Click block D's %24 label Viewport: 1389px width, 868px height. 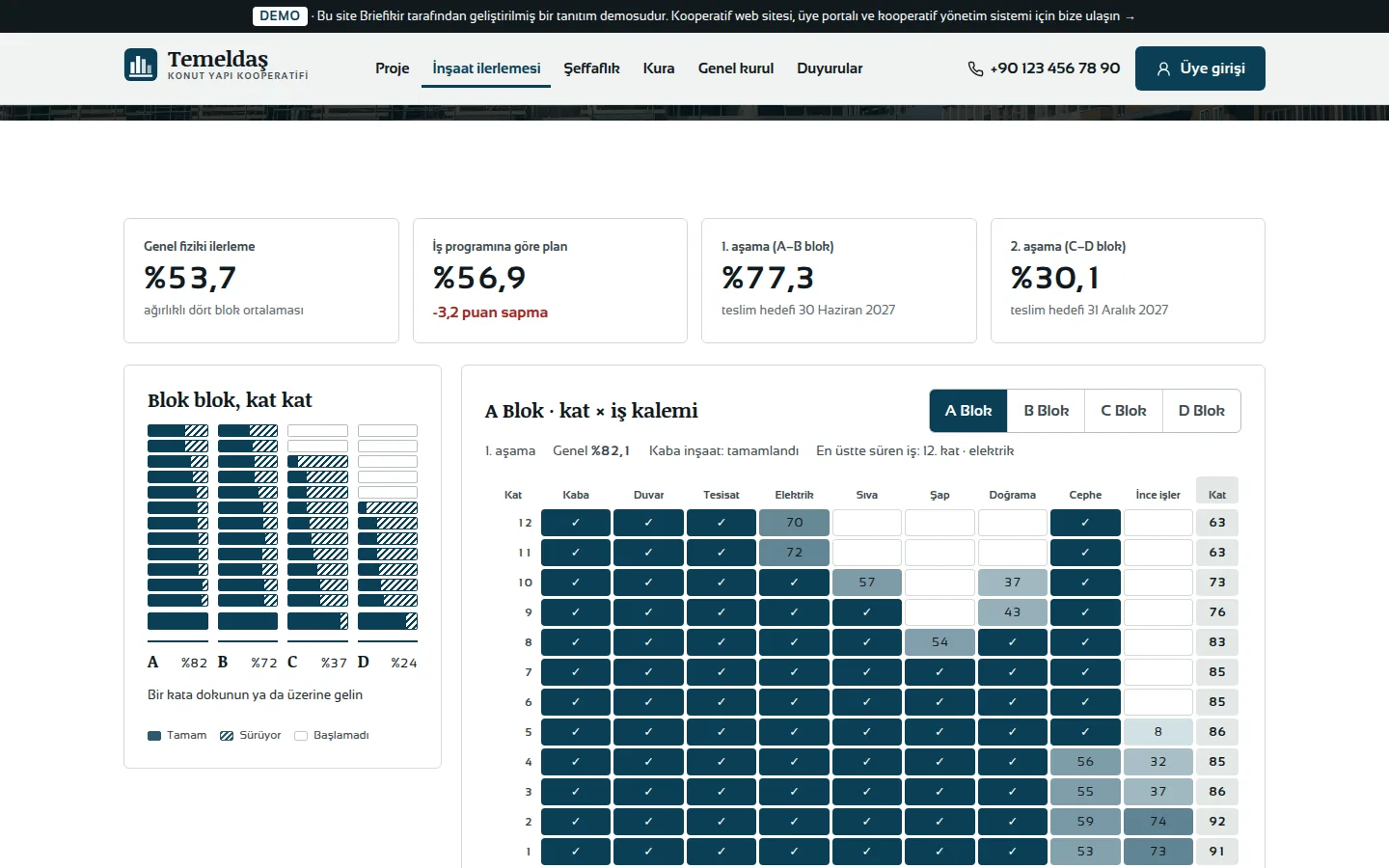[x=404, y=663]
